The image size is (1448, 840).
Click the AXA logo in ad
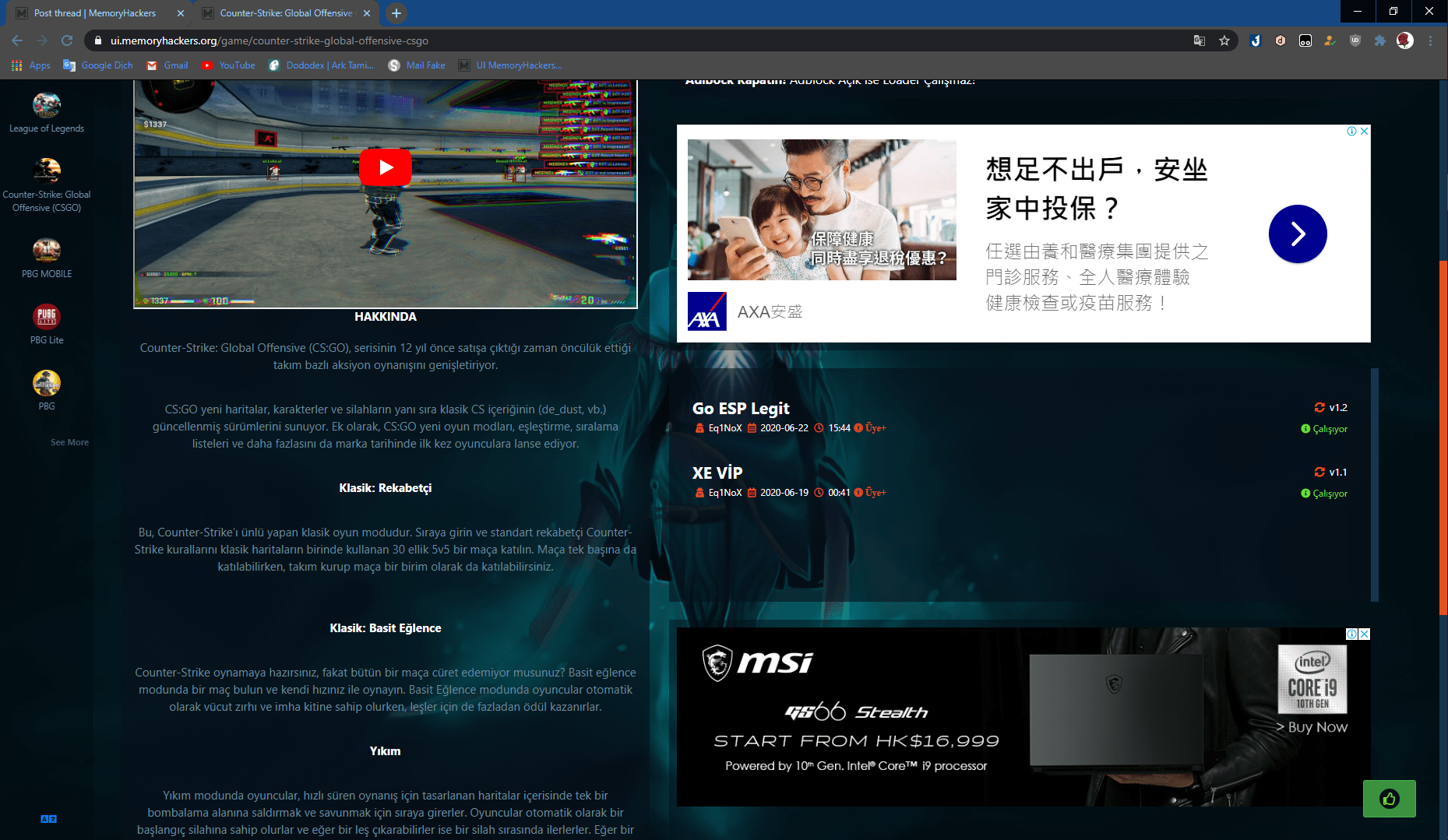pyautogui.click(x=707, y=311)
